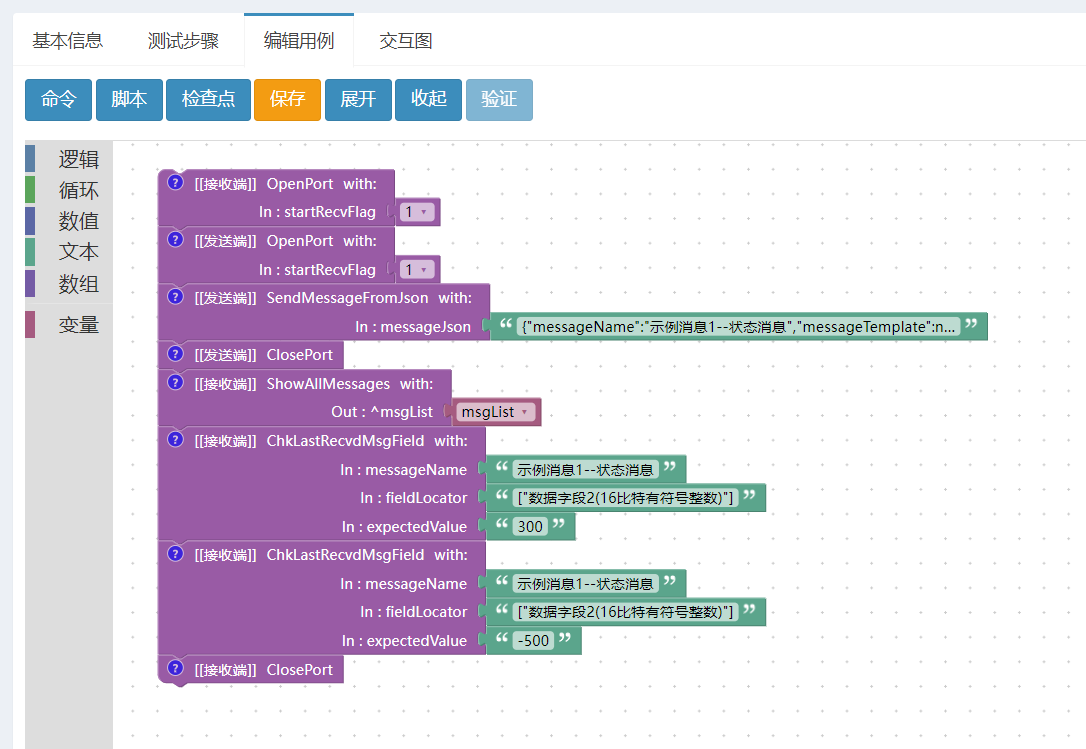This screenshot has height=749, width=1086.
Task: Click the 脚本 button
Action: 129,99
